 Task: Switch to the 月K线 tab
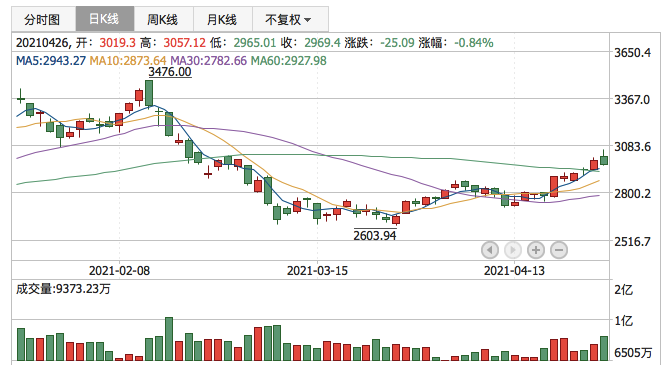click(x=223, y=19)
